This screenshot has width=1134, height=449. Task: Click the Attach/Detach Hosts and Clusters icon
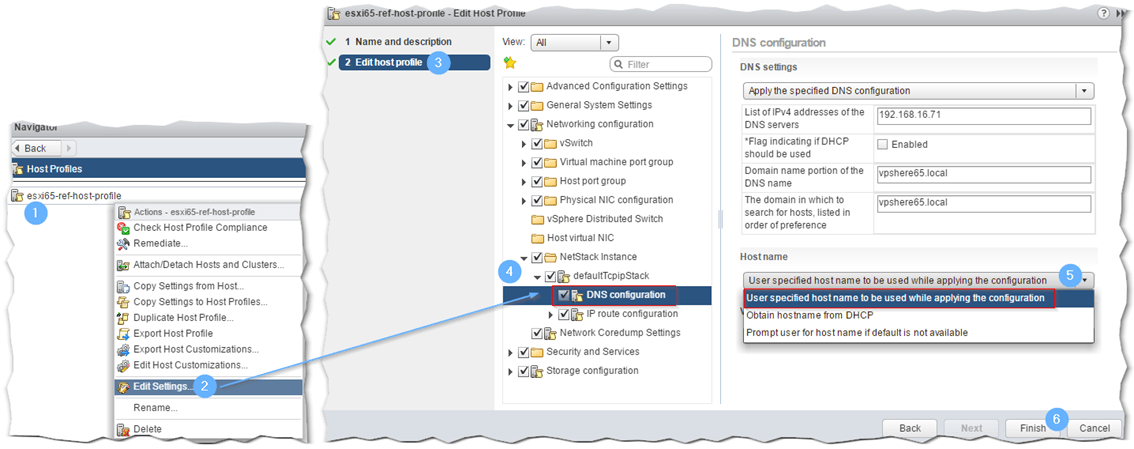[x=122, y=265]
